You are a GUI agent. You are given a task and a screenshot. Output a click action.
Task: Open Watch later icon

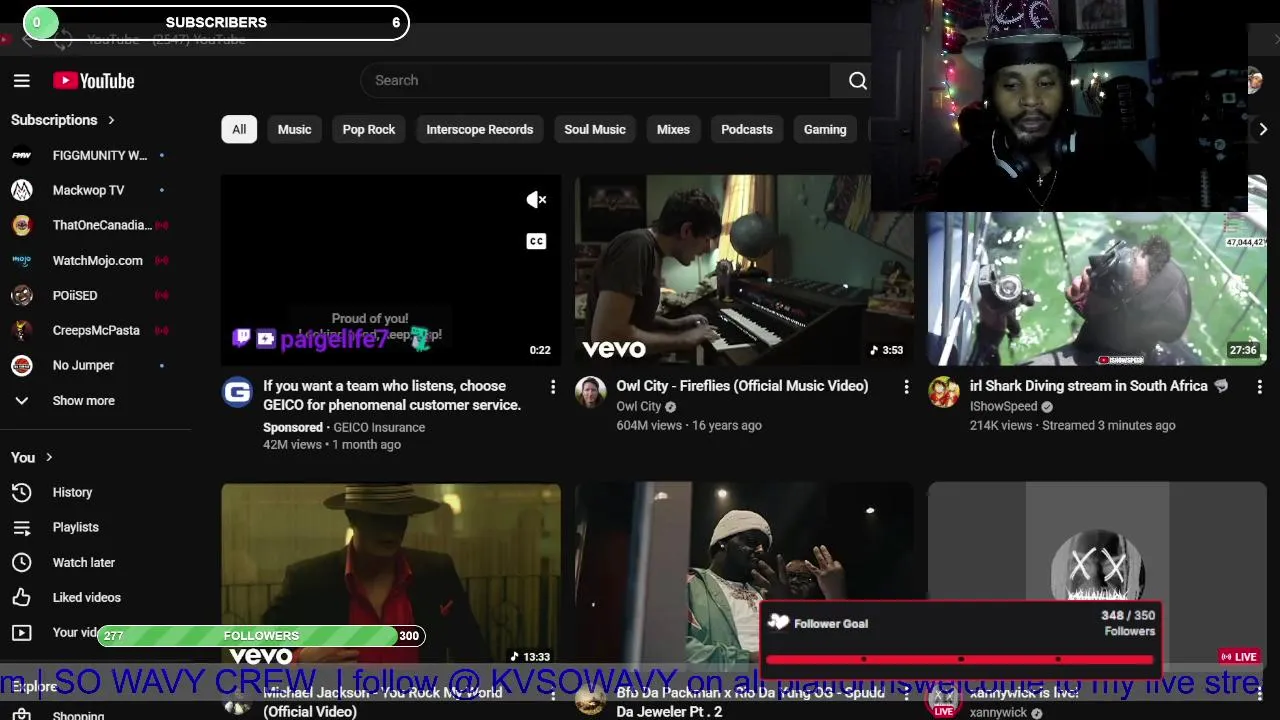[21, 562]
